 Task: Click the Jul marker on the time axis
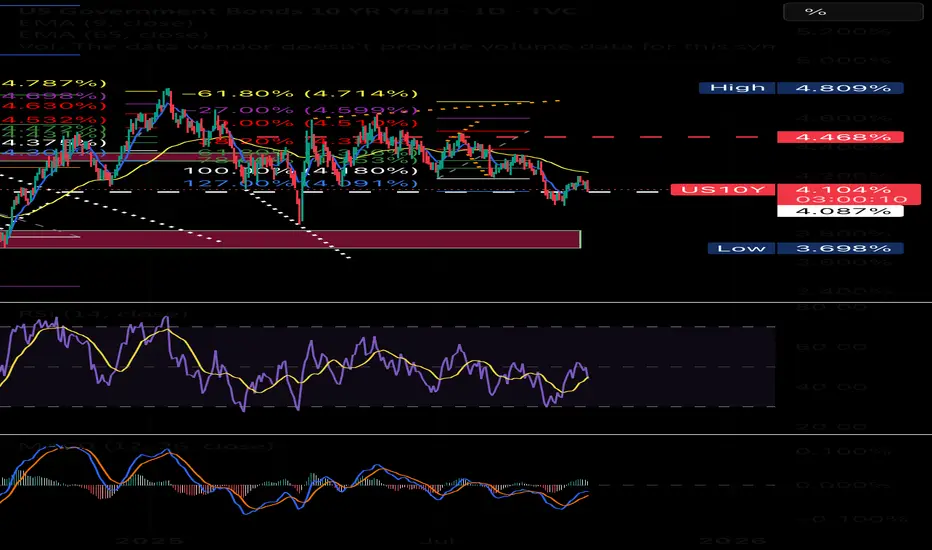click(x=437, y=541)
